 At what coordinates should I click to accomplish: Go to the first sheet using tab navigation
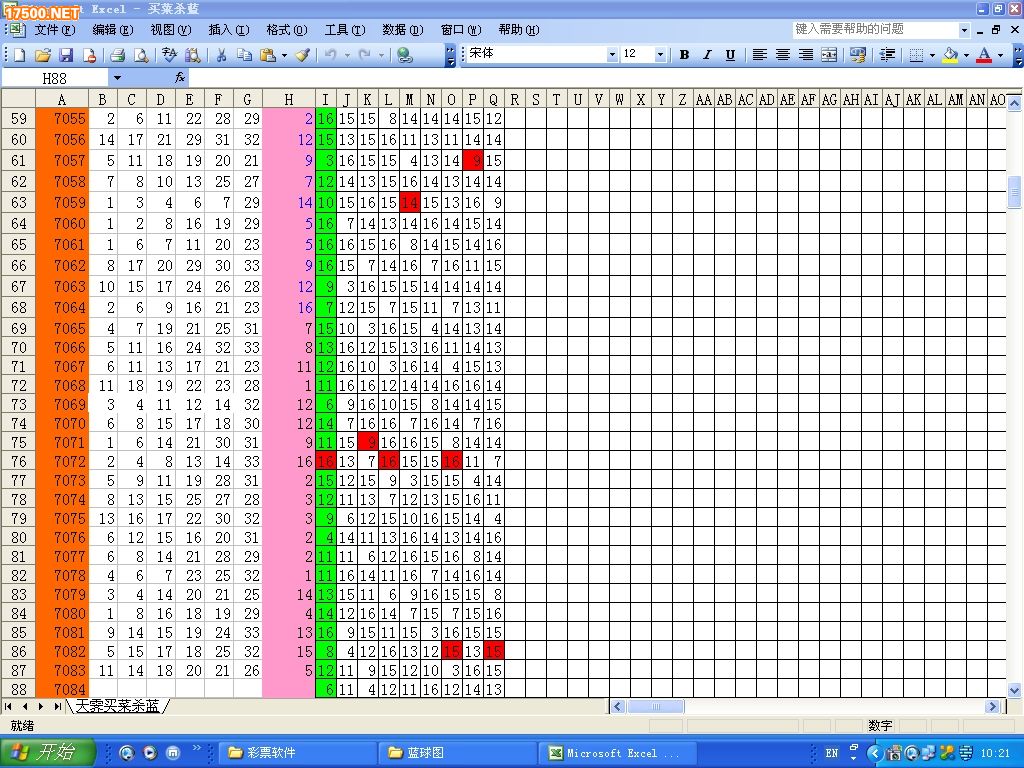tap(8, 706)
